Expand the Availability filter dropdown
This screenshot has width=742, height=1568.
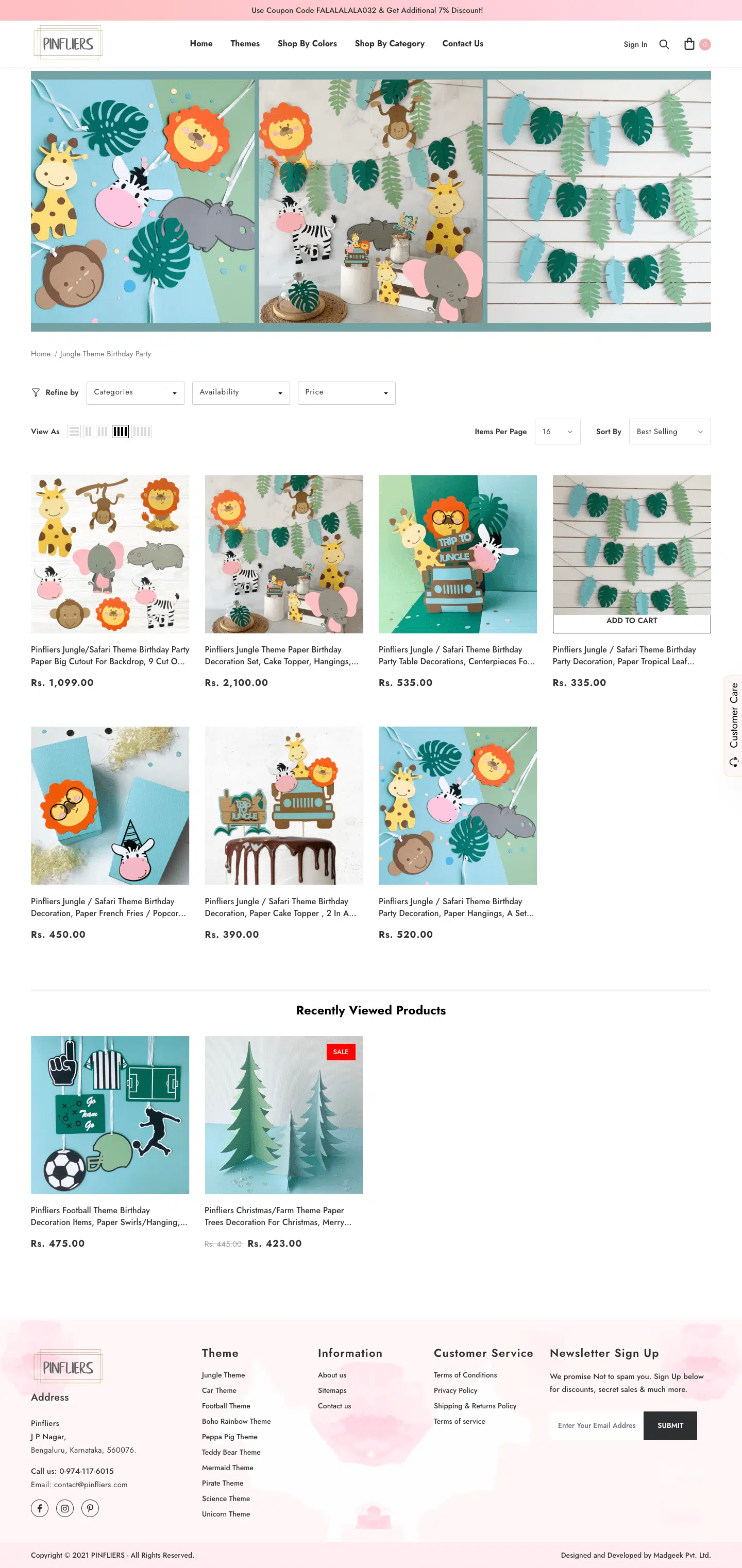tap(241, 392)
